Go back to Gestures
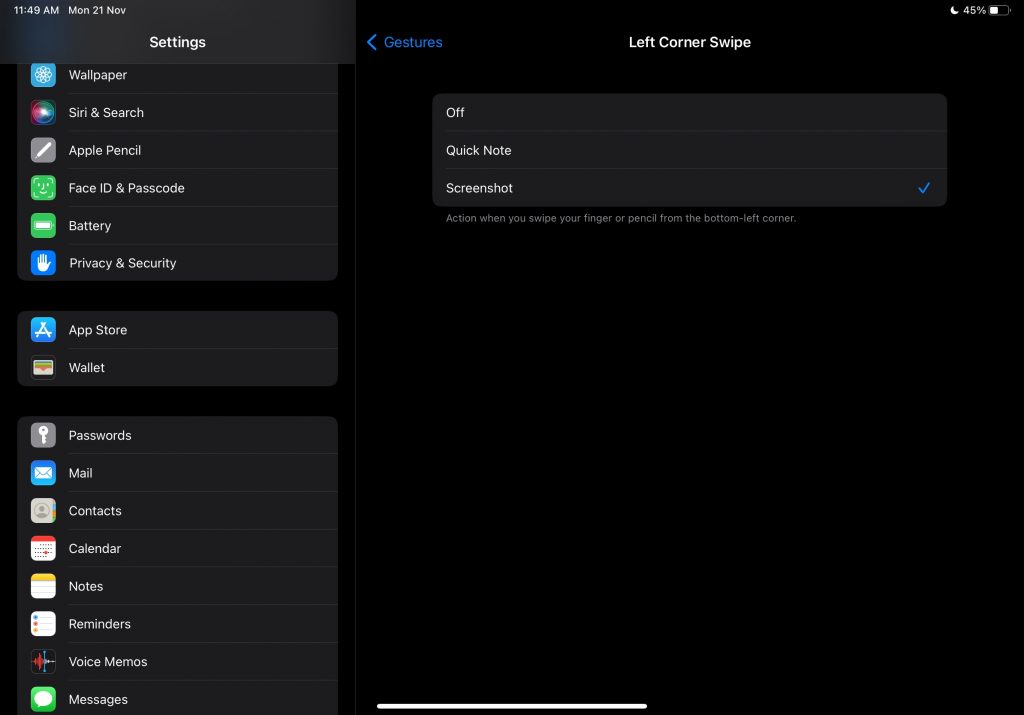1024x715 pixels. [412, 42]
